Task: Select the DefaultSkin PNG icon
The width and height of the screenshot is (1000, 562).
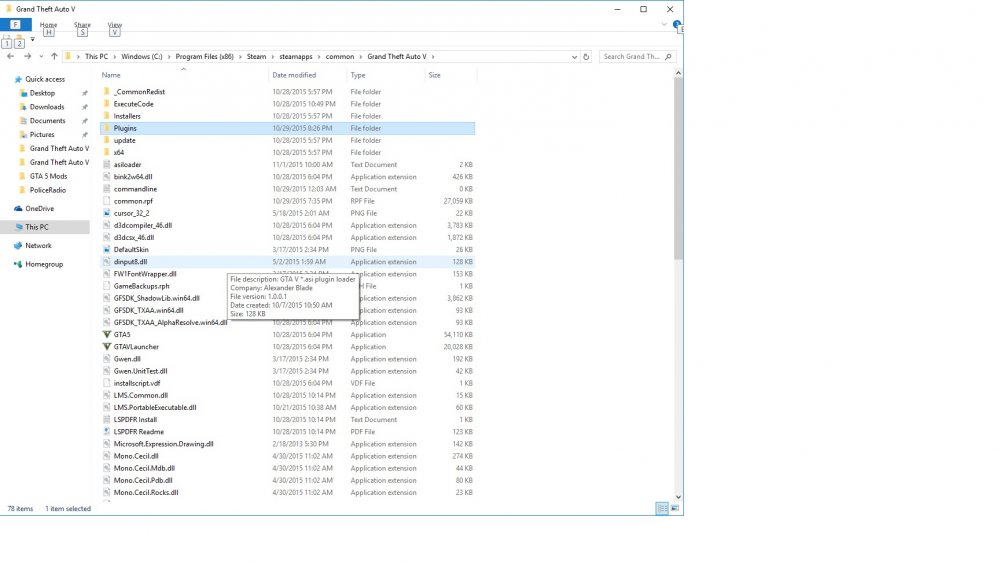Action: (107, 249)
